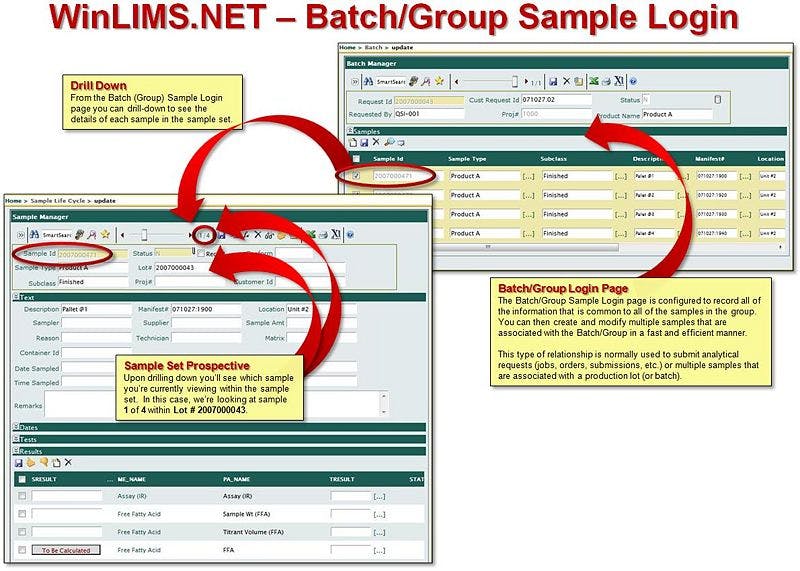Click printer icon in Sample Manager toolbar
The width and height of the screenshot is (800, 571).
323,235
